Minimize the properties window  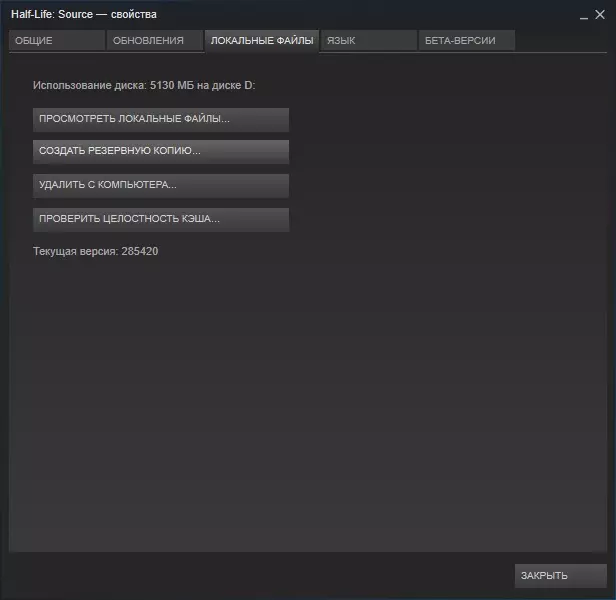[x=584, y=16]
